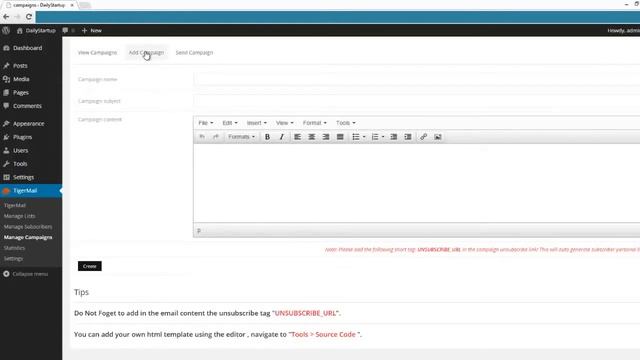Click the Howdy admin account link
The width and height of the screenshot is (640, 360).
pos(623,31)
